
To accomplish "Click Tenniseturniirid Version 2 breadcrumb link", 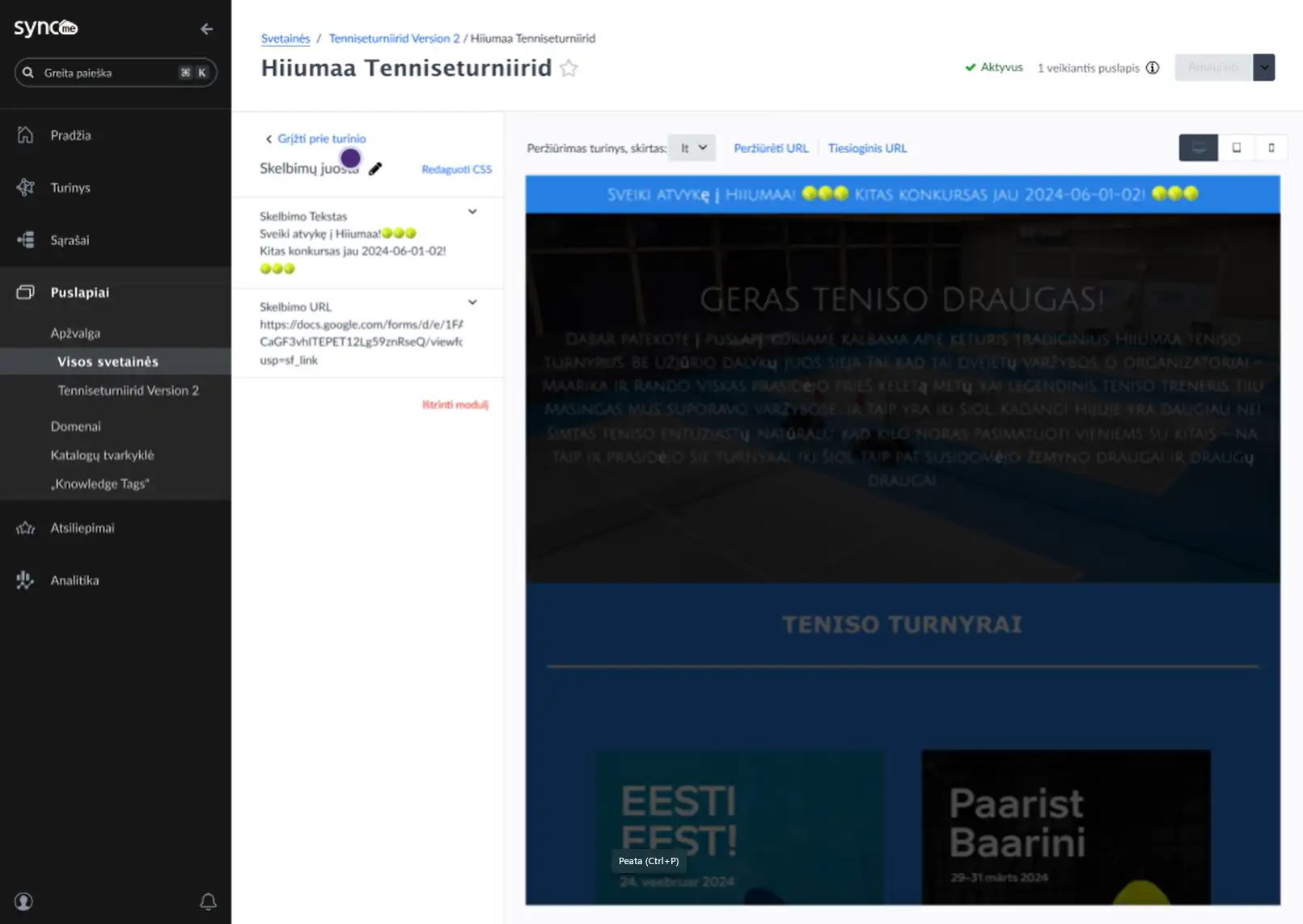I will pos(394,38).
